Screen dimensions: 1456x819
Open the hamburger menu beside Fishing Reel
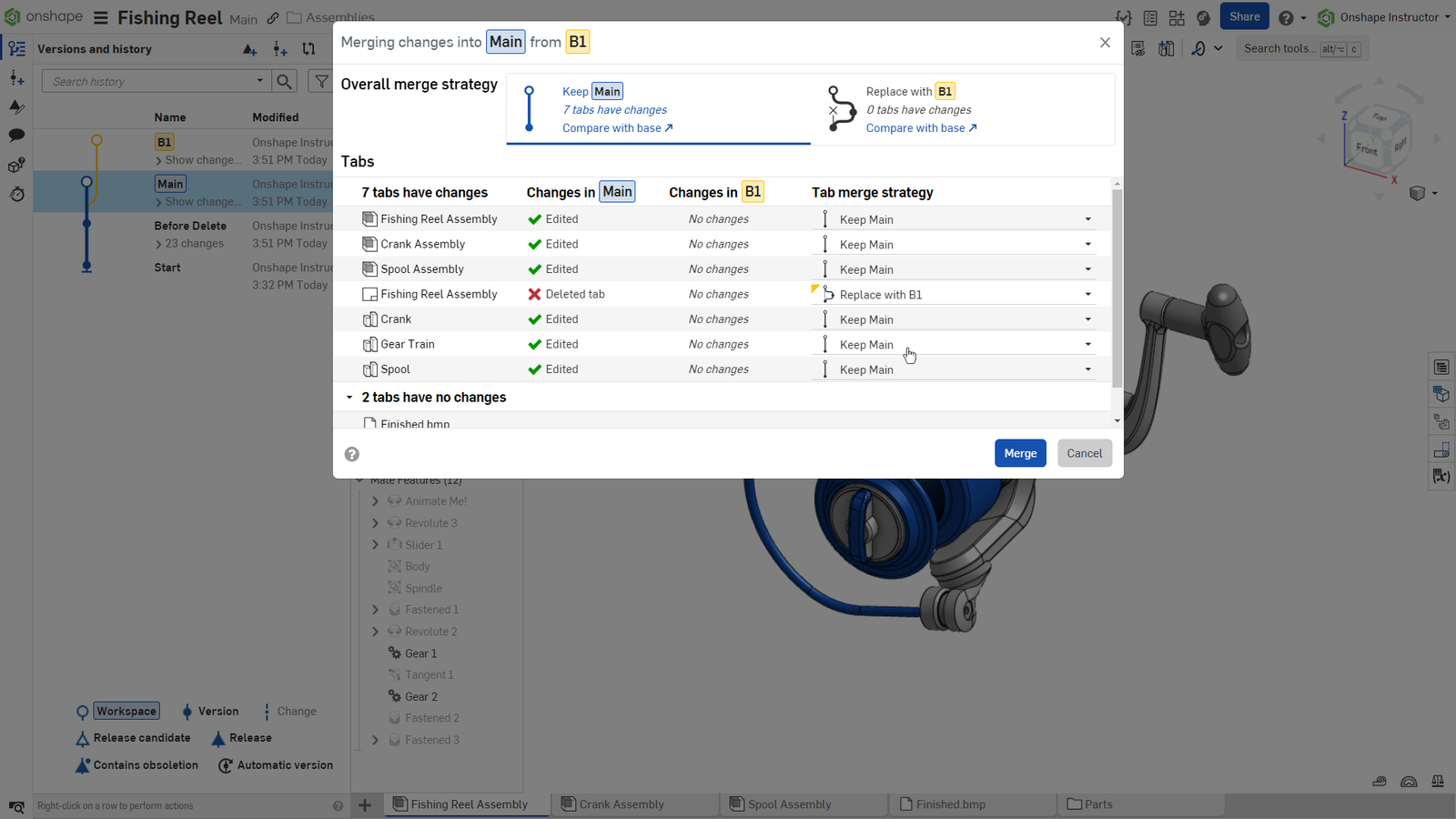tap(101, 18)
